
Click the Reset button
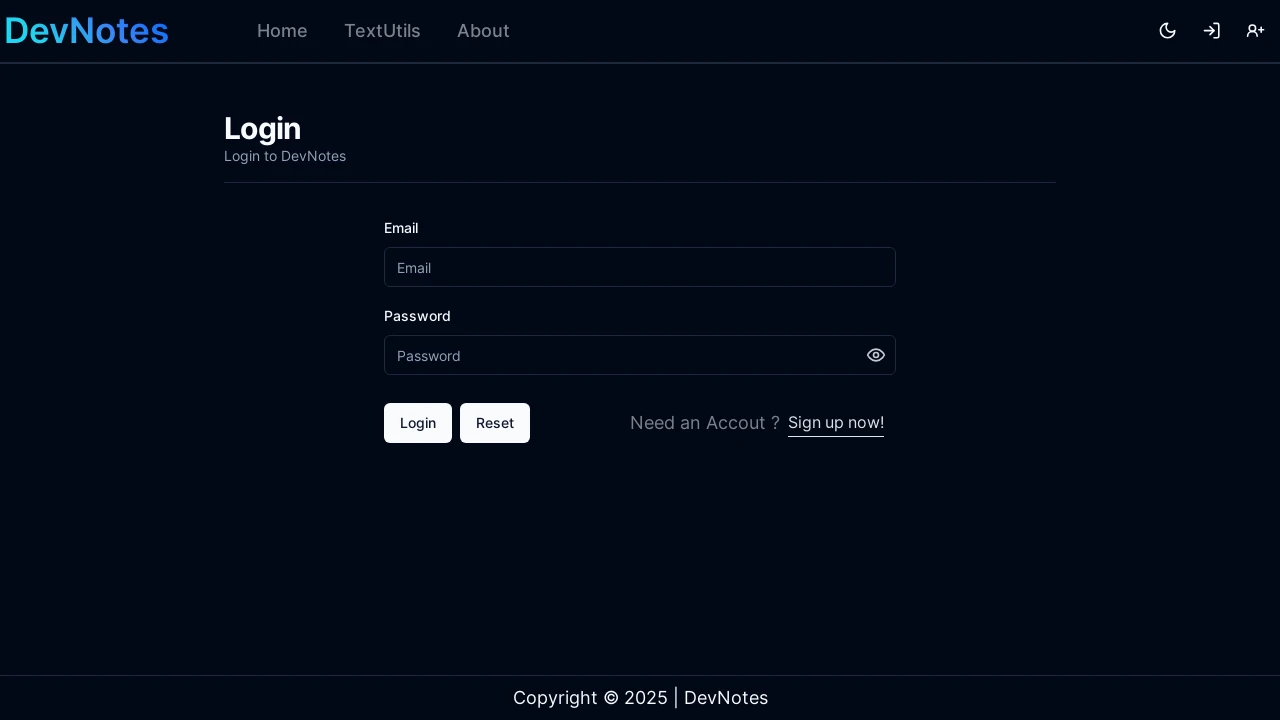495,423
